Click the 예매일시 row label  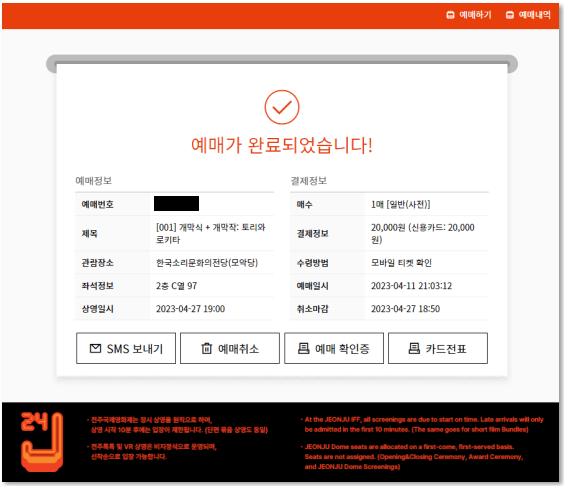(x=313, y=286)
